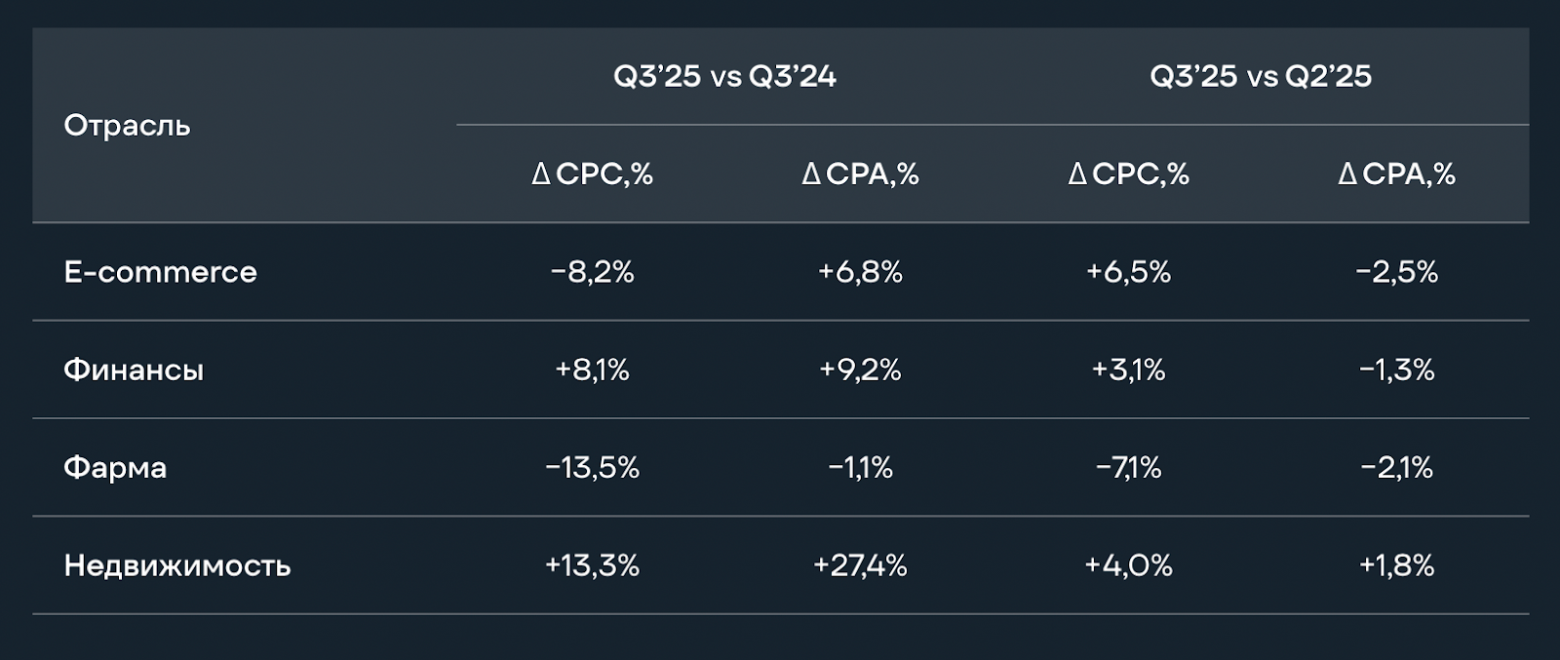Select the Q3'25 vs Q2'25 header
Screen dimensions: 1560x660
point(1261,78)
